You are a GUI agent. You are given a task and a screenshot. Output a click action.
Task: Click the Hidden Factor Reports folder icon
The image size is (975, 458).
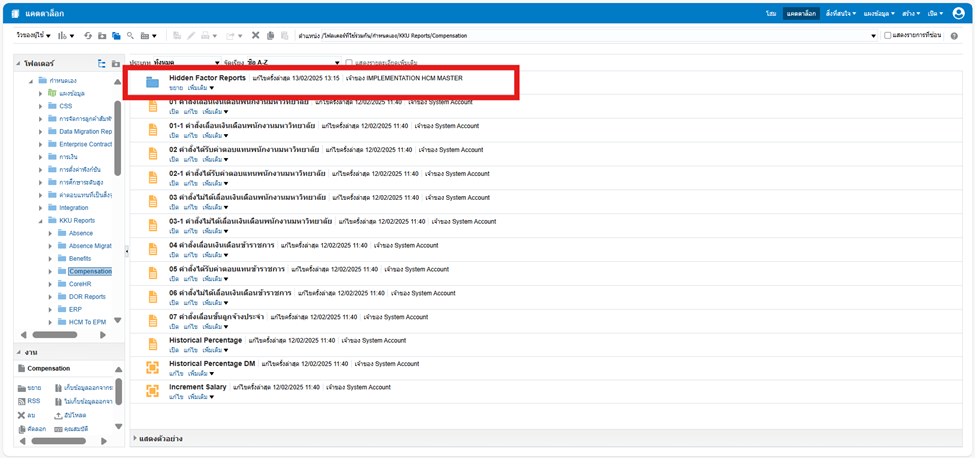(x=153, y=82)
